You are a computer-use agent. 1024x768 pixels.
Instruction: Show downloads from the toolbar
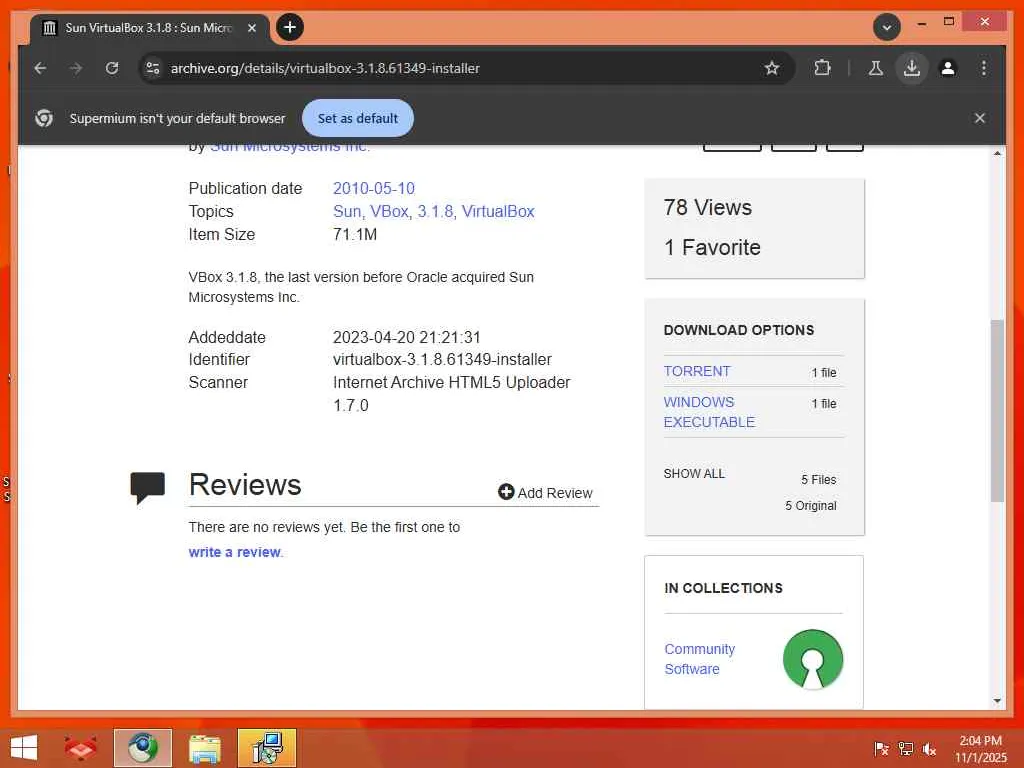pos(912,68)
